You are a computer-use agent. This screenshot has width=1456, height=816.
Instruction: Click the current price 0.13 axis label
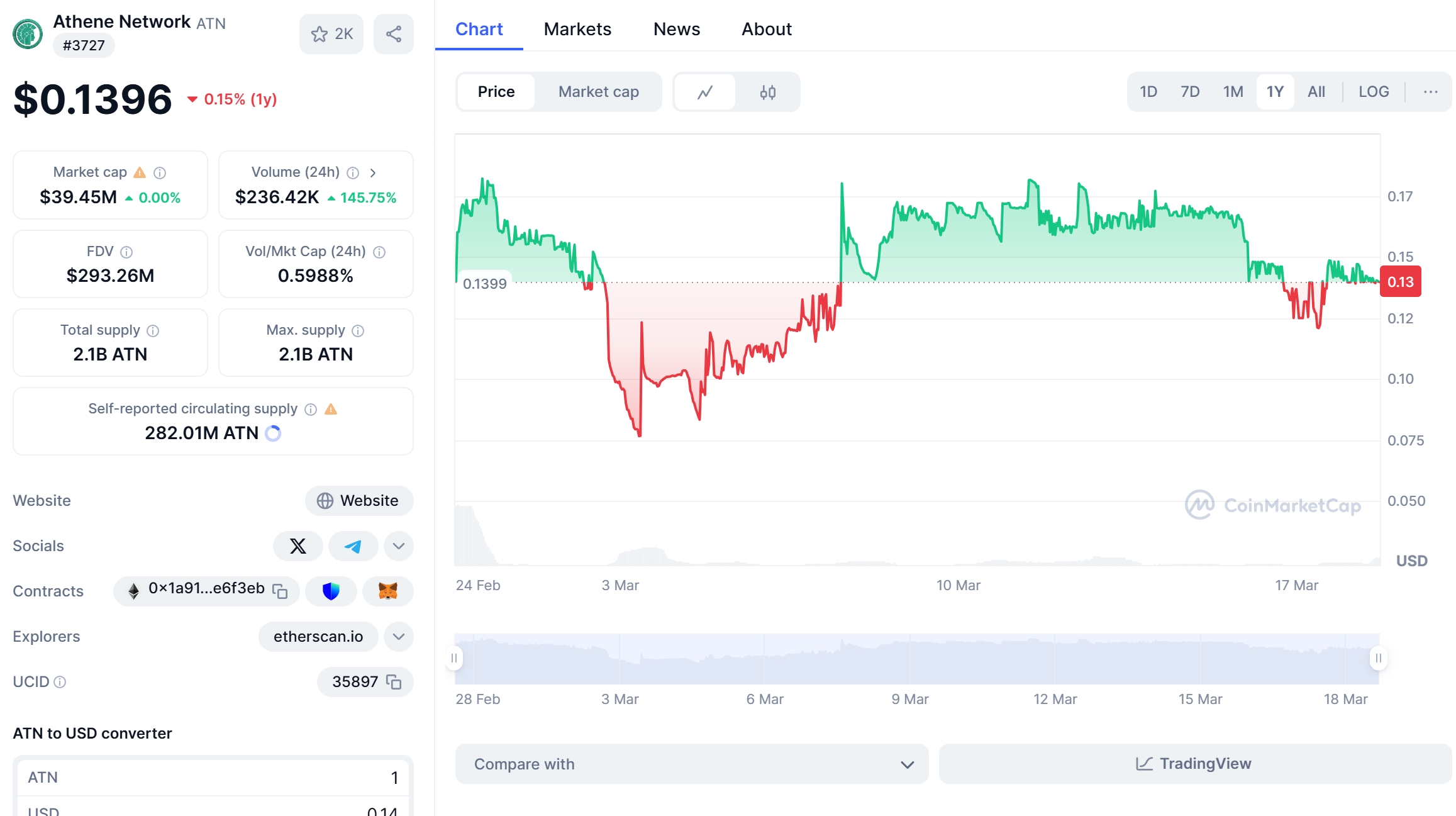(1401, 282)
